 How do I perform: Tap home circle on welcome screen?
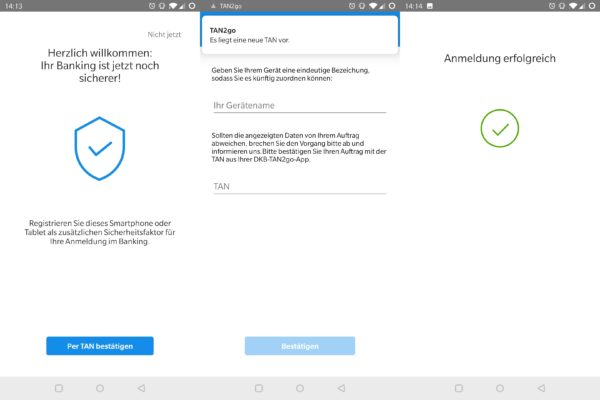[x=100, y=387]
